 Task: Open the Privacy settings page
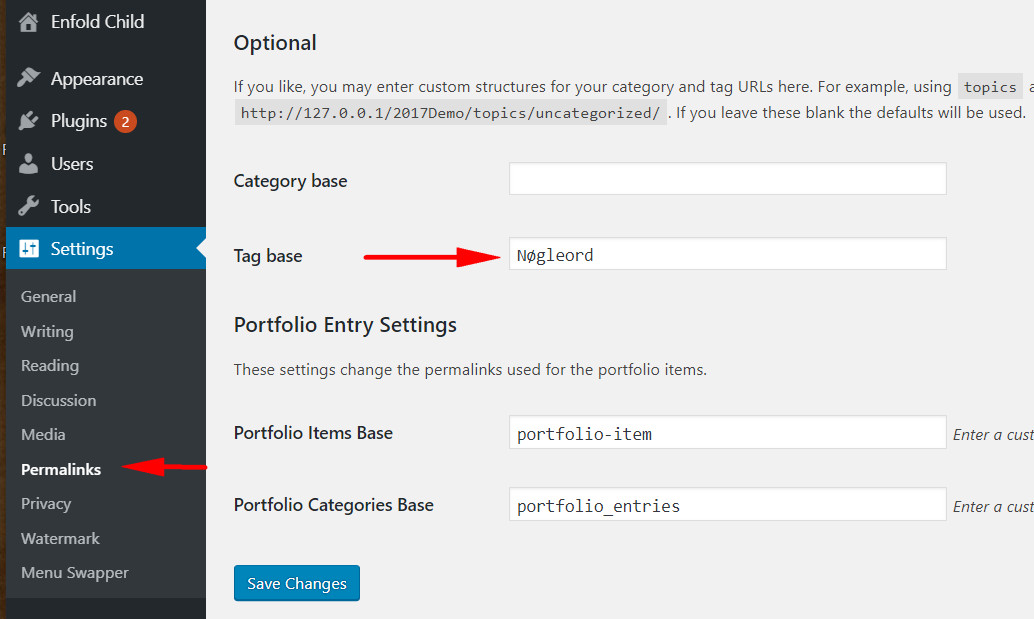point(46,504)
